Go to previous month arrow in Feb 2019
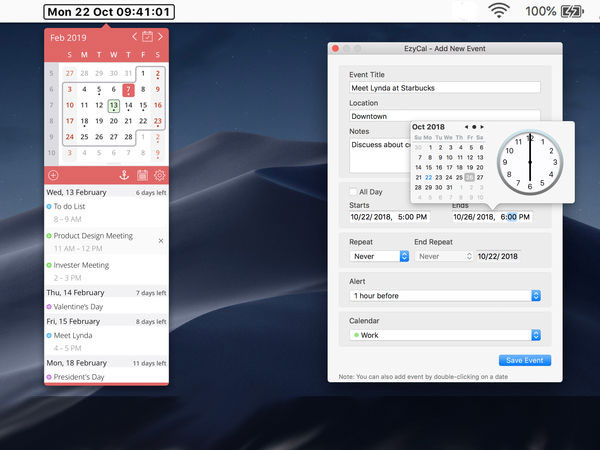This screenshot has height=450, width=600. [x=134, y=37]
